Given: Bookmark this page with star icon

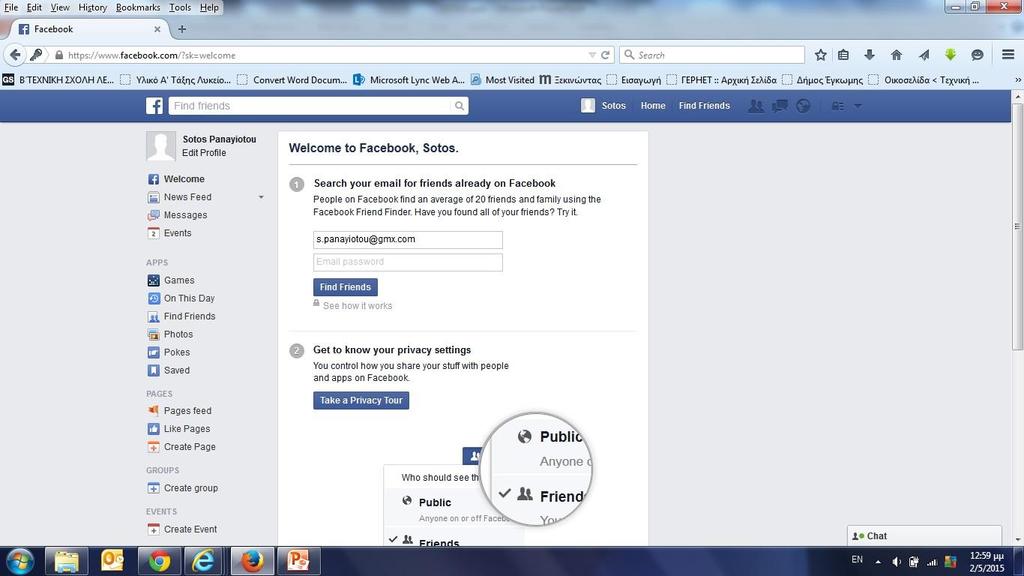Looking at the screenshot, I should [821, 55].
